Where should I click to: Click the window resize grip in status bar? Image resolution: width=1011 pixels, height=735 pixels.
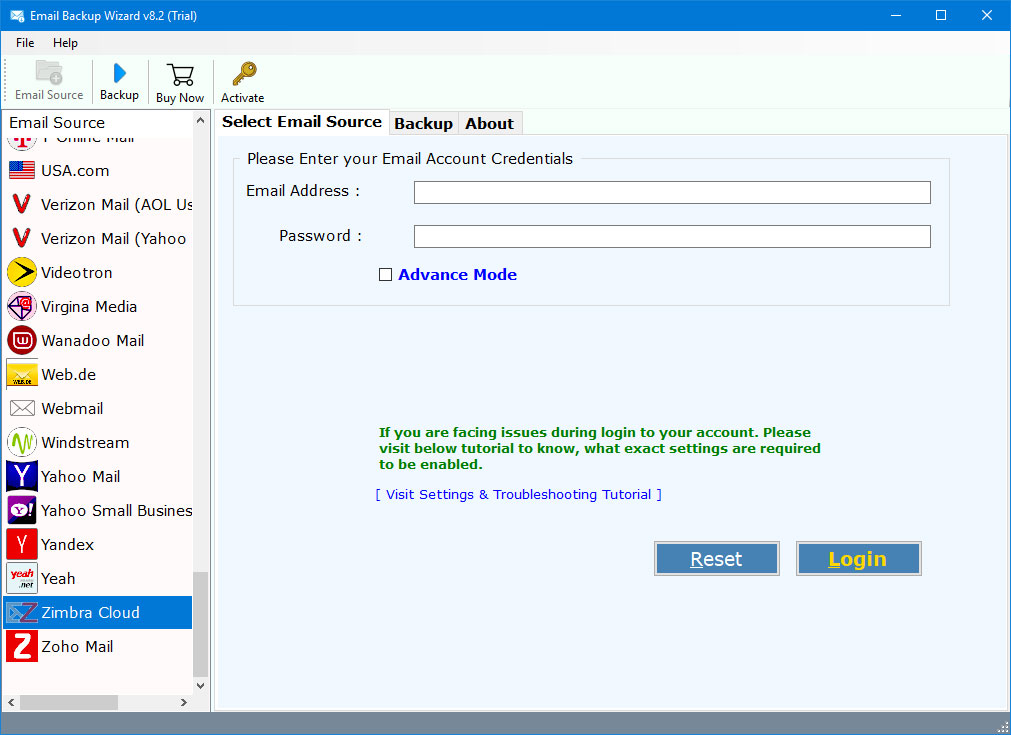1002,726
